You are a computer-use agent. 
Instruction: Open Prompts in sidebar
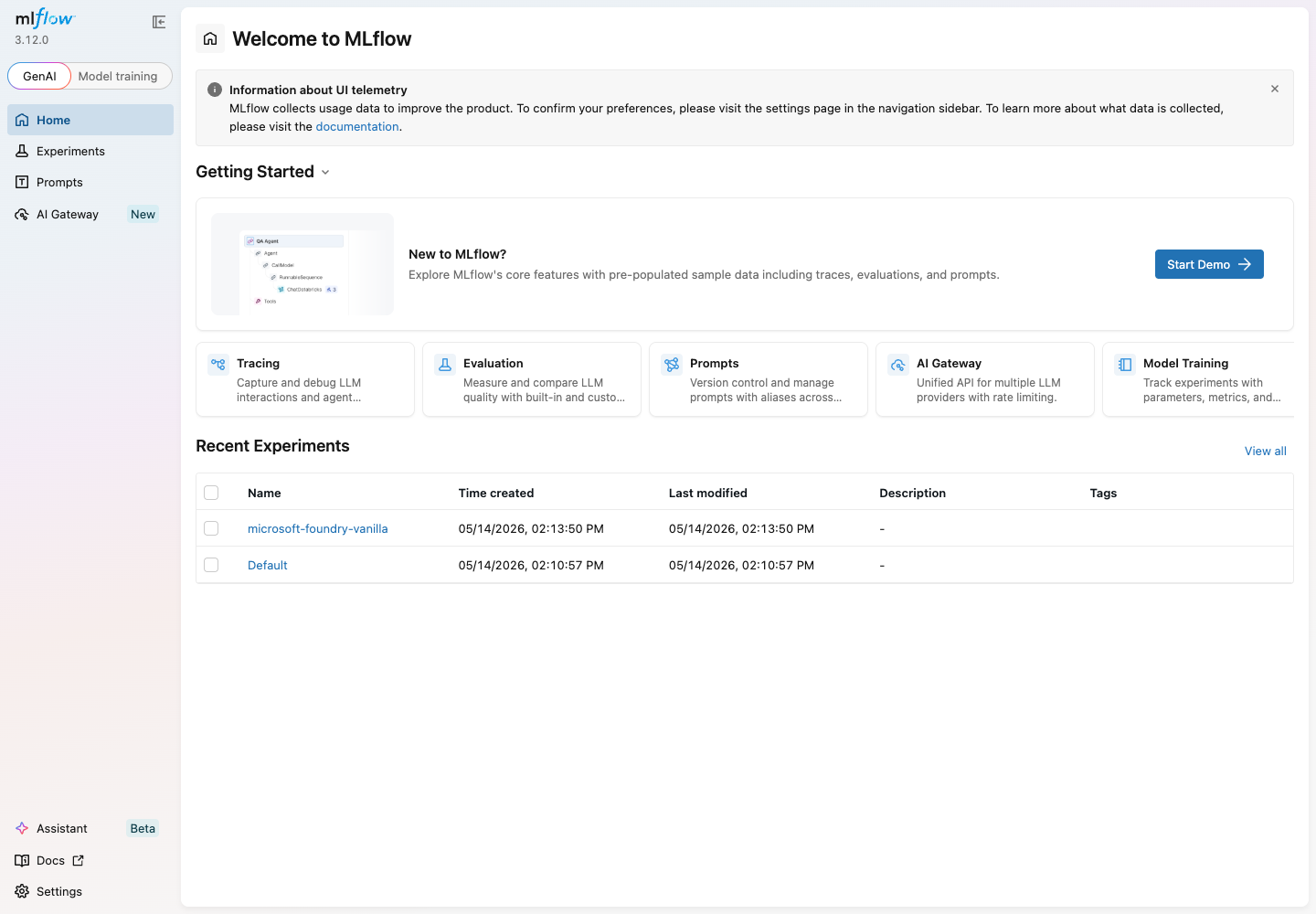point(90,182)
